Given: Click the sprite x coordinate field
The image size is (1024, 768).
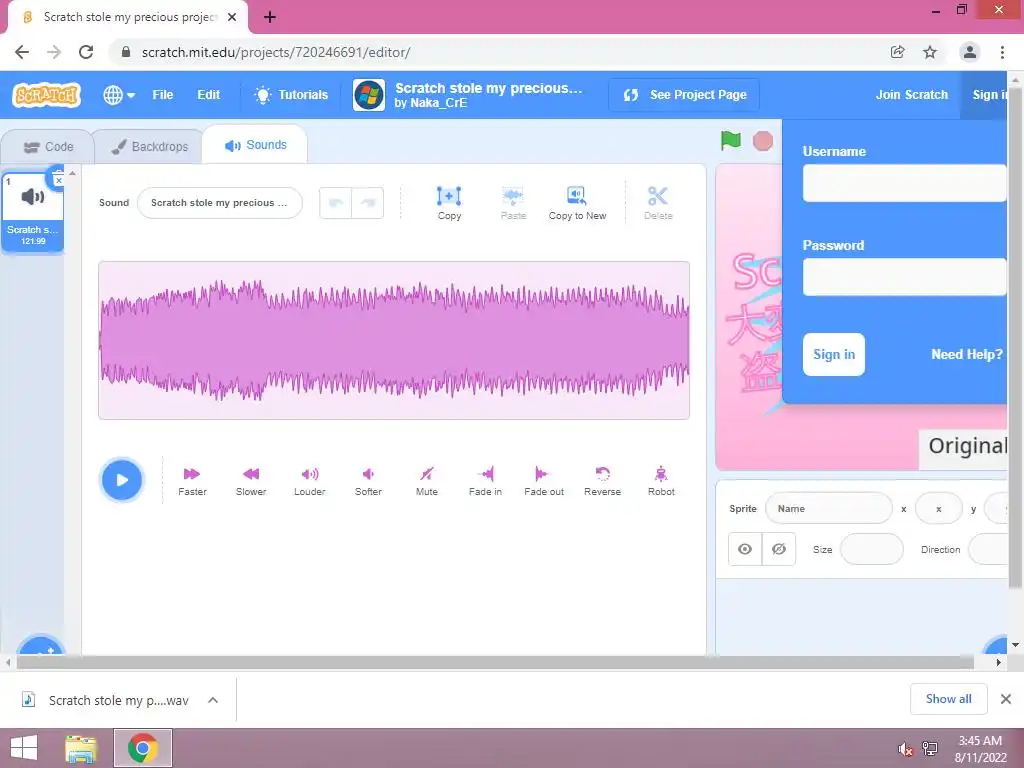Looking at the screenshot, I should tap(938, 509).
